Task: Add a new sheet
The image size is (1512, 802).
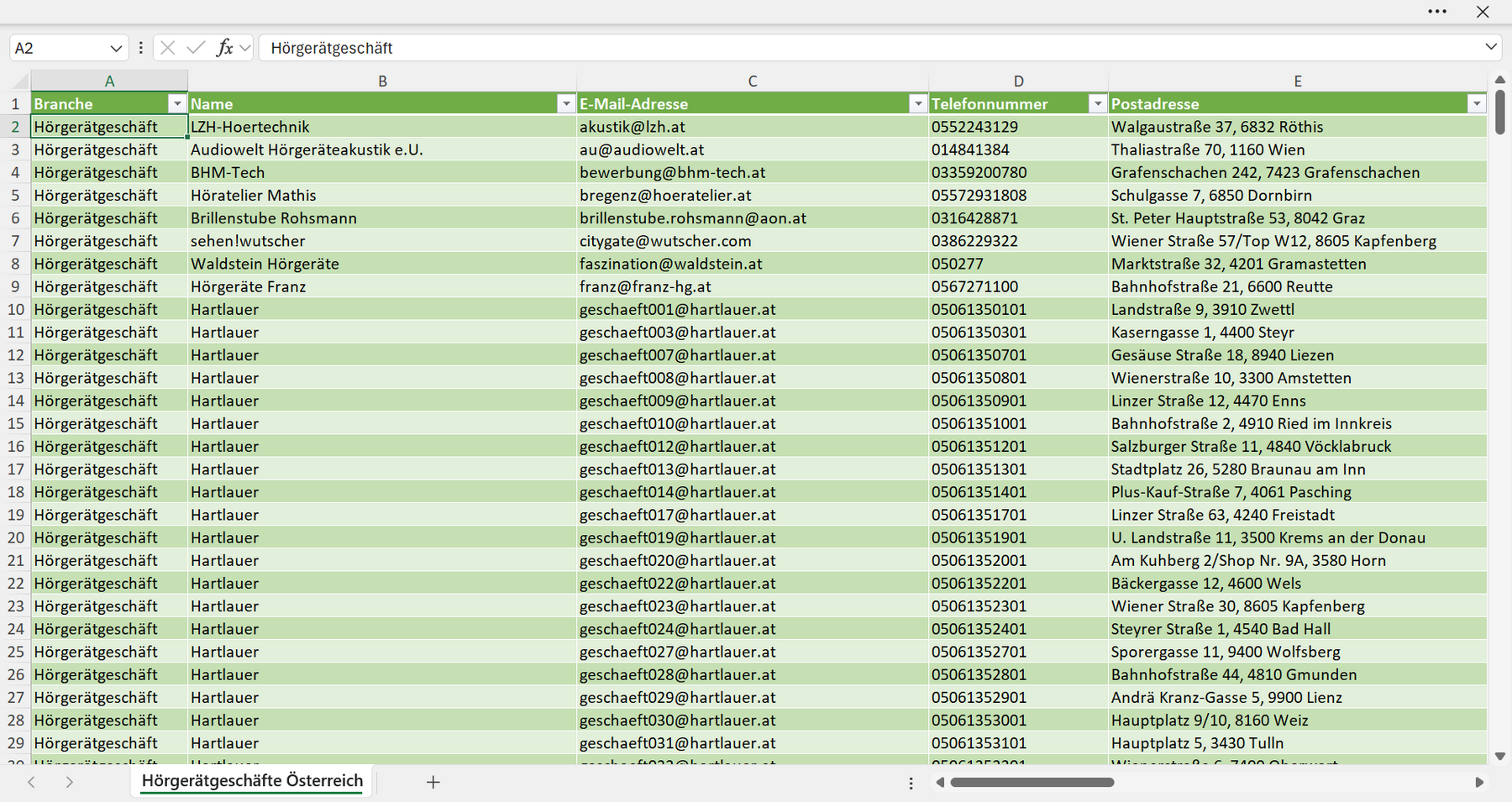Action: tap(433, 782)
